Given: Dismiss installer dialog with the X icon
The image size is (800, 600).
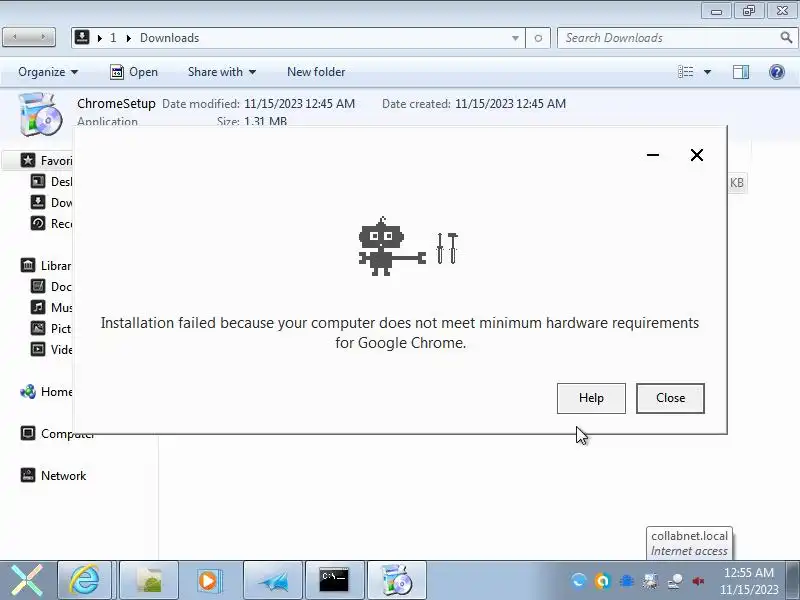Looking at the screenshot, I should tap(696, 155).
